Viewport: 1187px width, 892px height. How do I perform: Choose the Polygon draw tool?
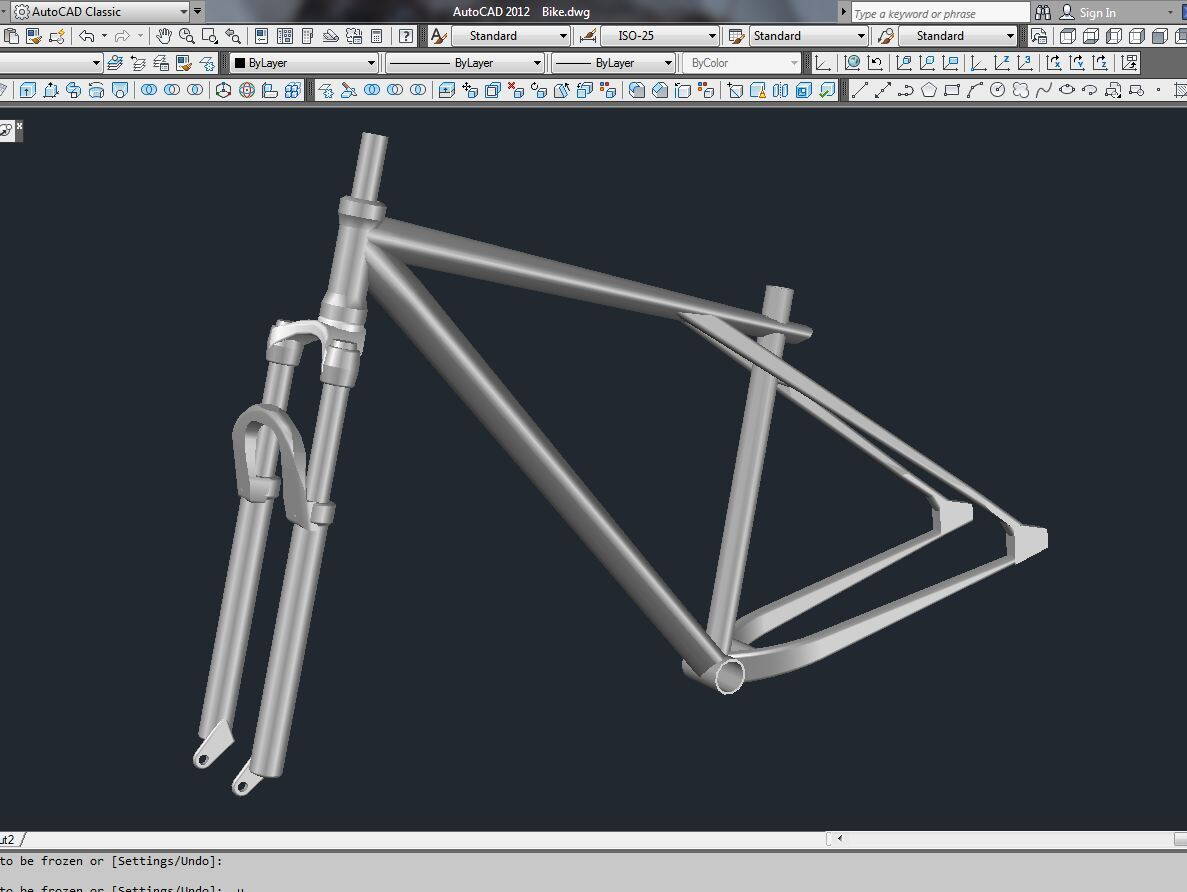(x=929, y=90)
